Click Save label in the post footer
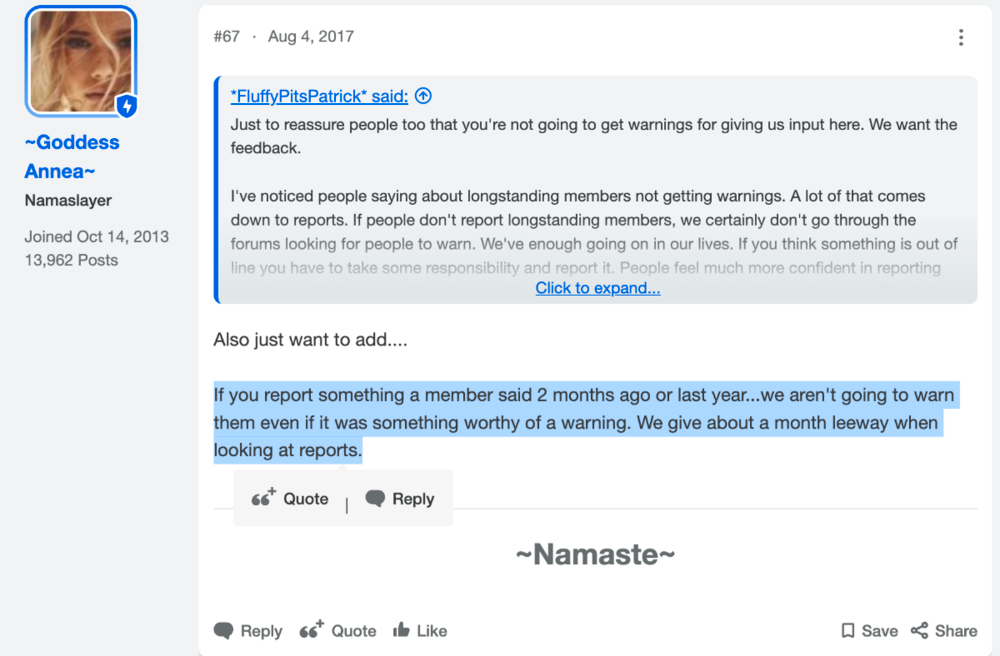This screenshot has height=656, width=1000. [879, 630]
